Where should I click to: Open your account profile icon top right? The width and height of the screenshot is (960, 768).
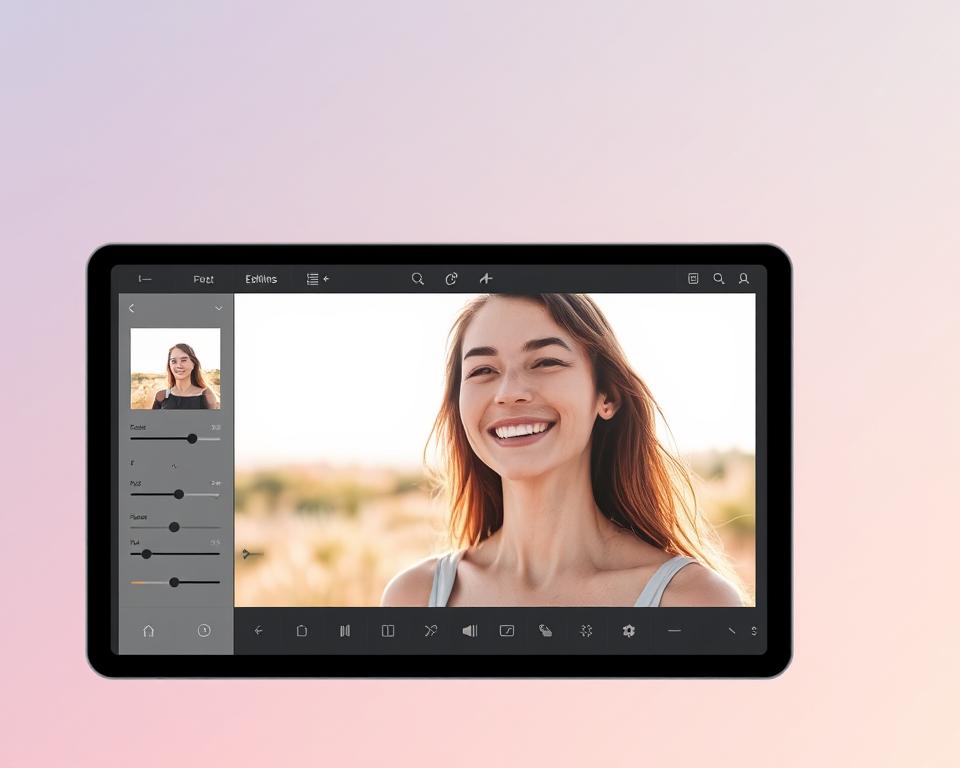[744, 279]
